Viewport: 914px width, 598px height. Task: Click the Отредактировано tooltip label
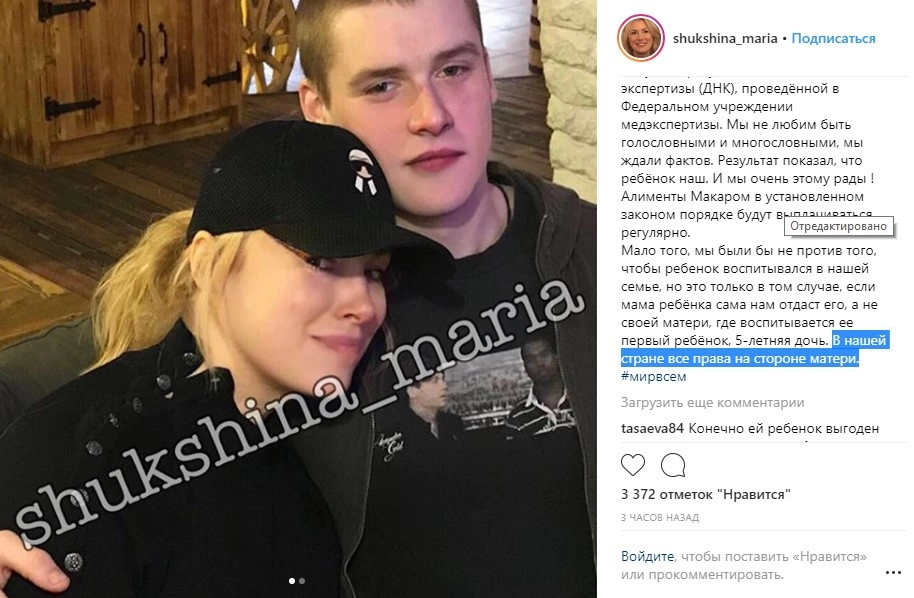(838, 226)
